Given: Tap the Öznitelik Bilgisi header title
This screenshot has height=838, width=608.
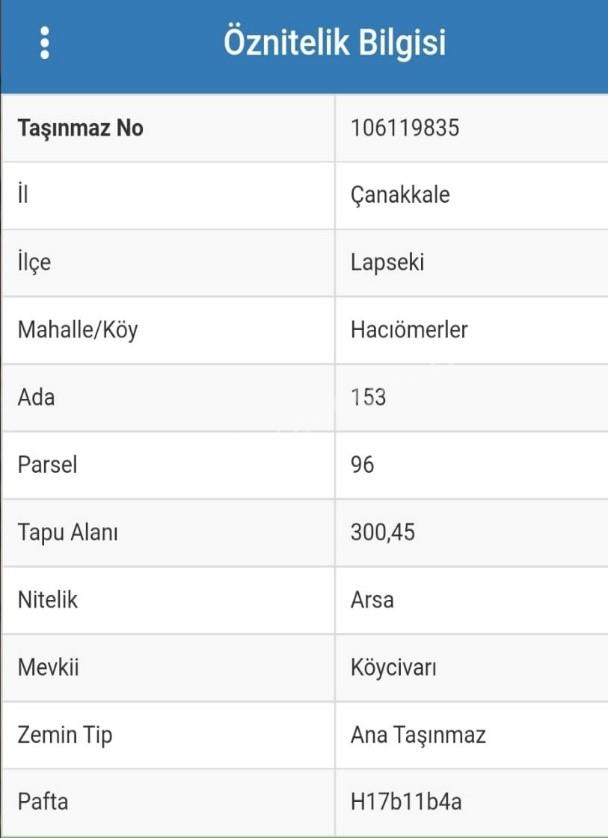Looking at the screenshot, I should pos(334,42).
